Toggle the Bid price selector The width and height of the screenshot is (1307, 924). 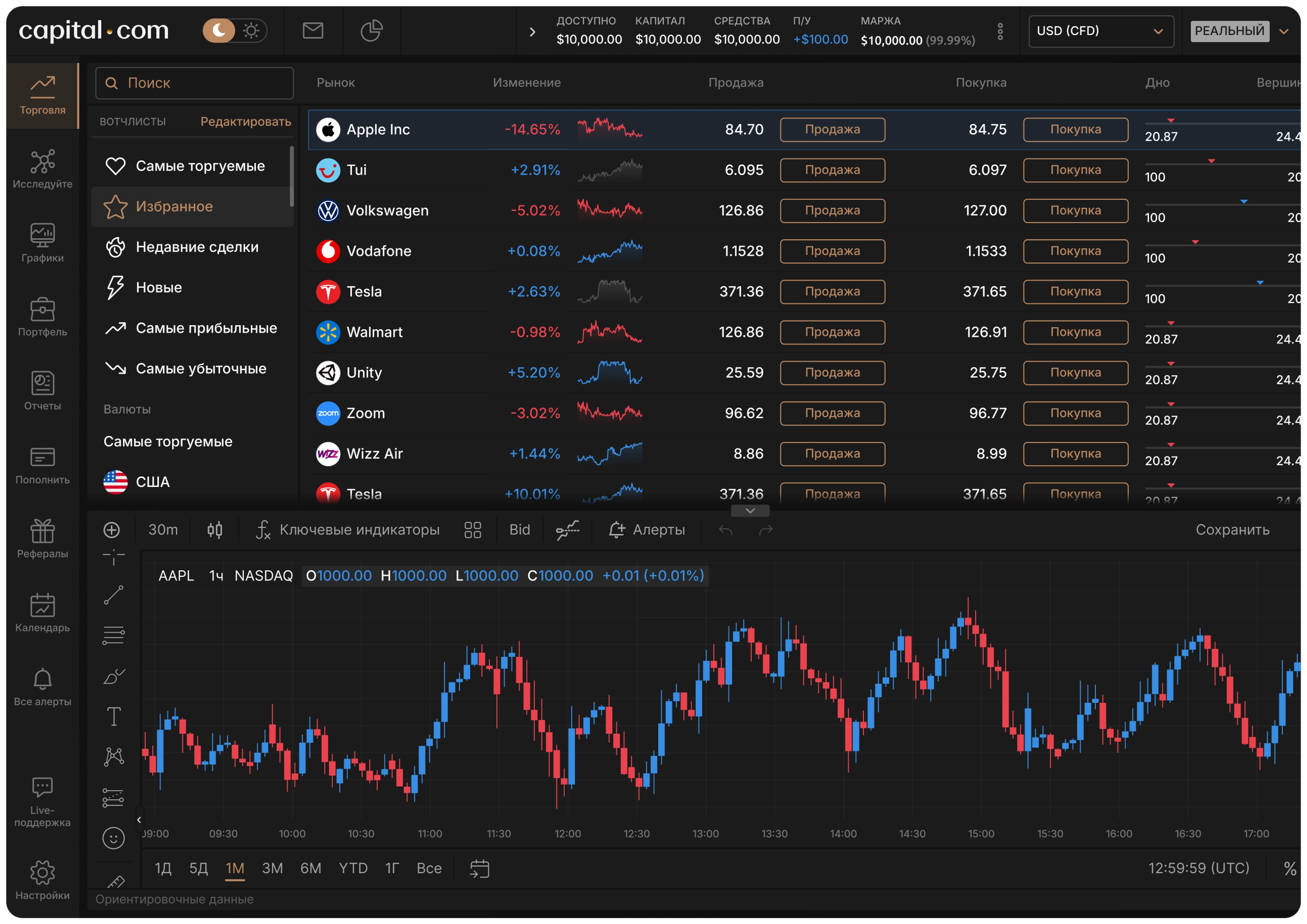519,530
